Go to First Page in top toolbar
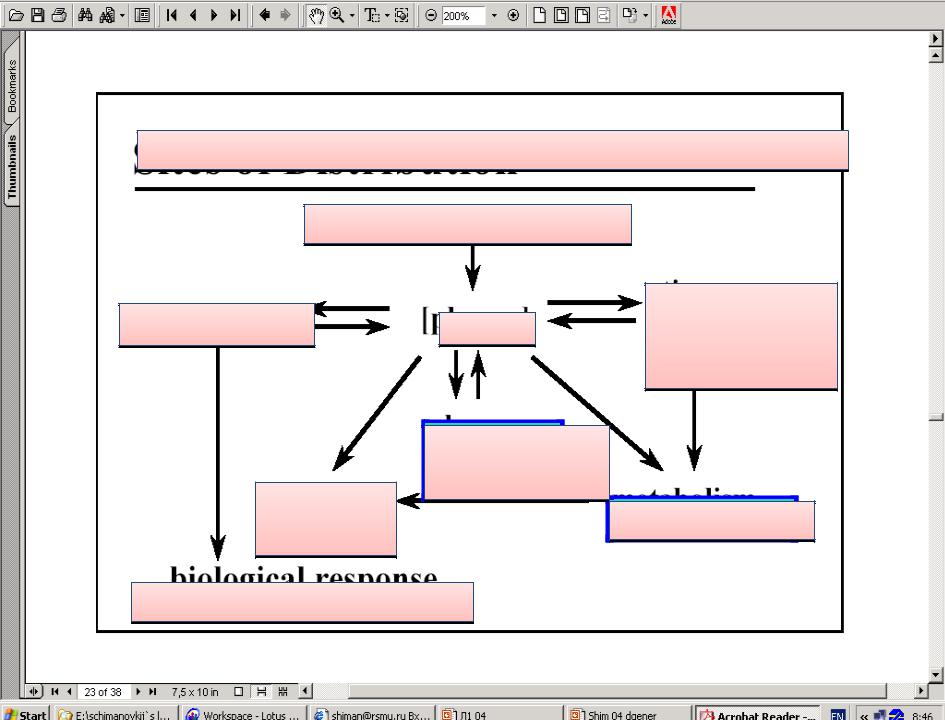The height and width of the screenshot is (720, 945). pos(172,15)
